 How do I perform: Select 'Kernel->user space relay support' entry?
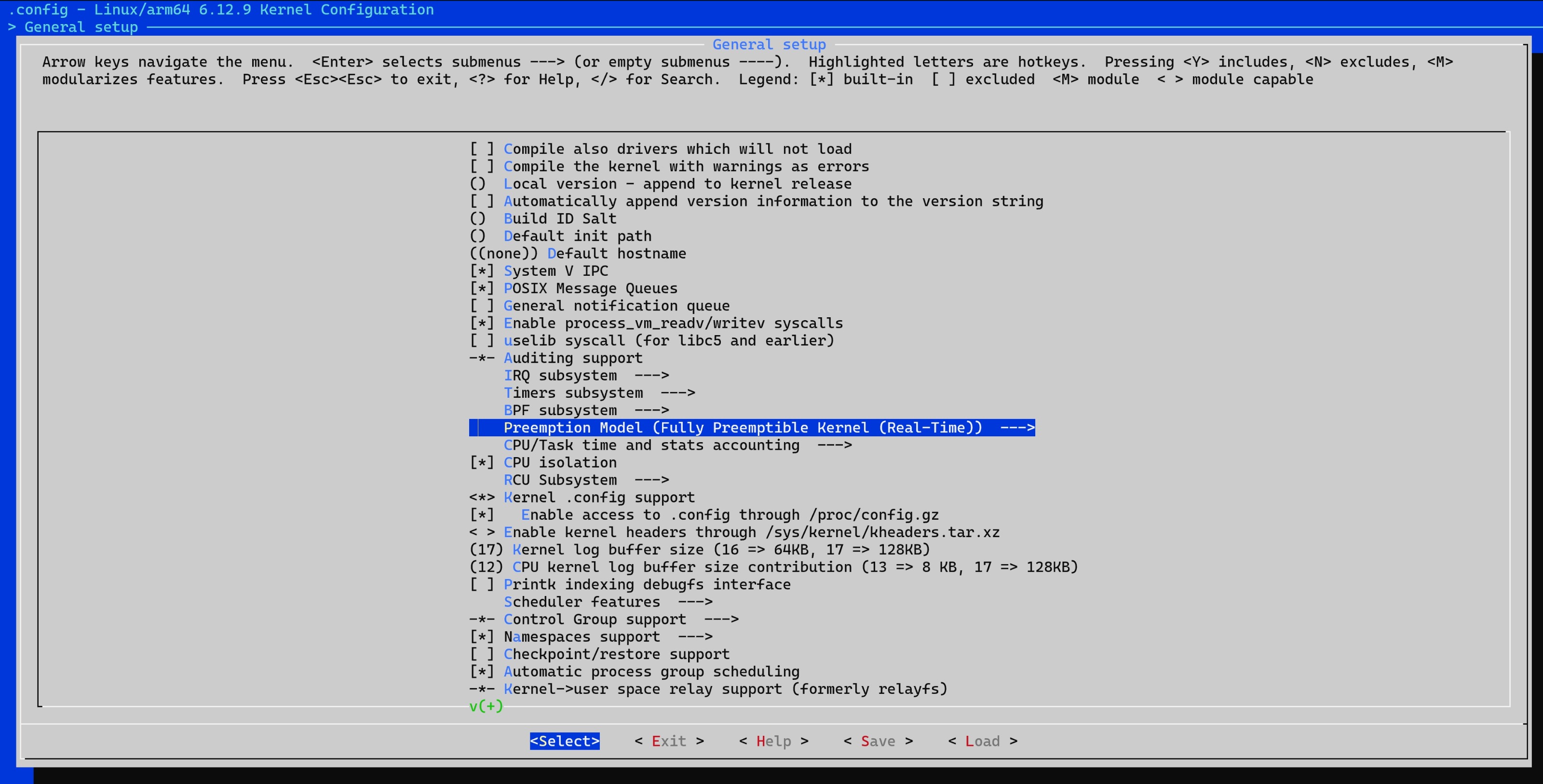708,689
